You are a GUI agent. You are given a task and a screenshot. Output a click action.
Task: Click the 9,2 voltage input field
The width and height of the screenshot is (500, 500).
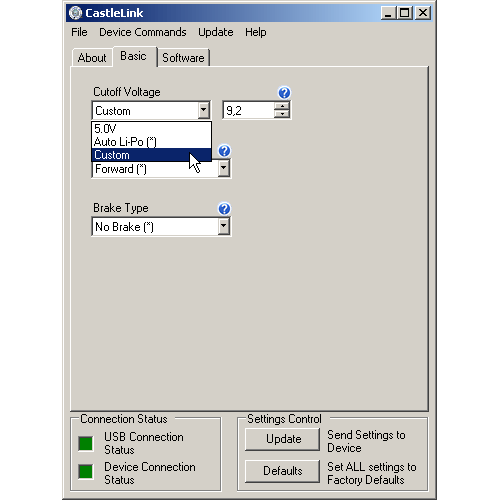click(x=249, y=110)
